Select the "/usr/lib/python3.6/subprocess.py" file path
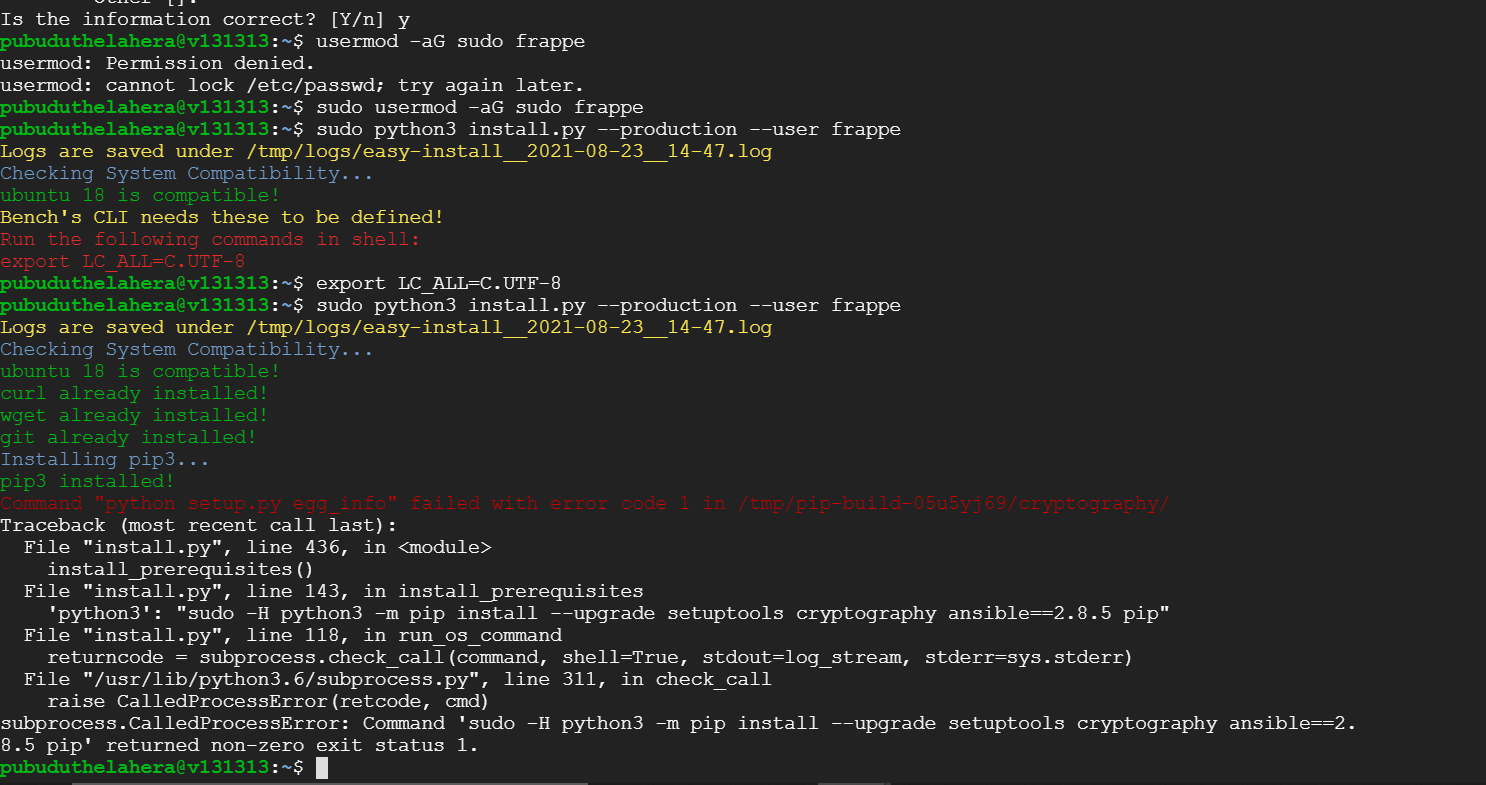 [x=285, y=679]
